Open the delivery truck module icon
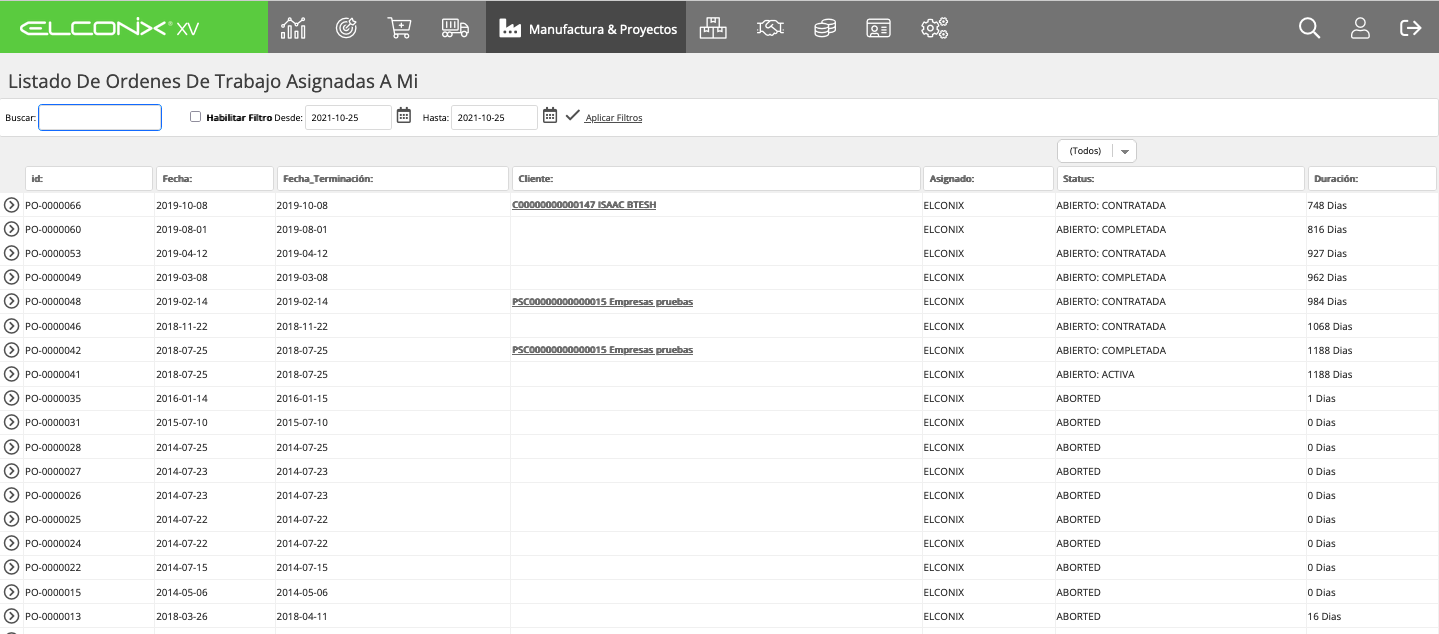1439x634 pixels. 455,28
